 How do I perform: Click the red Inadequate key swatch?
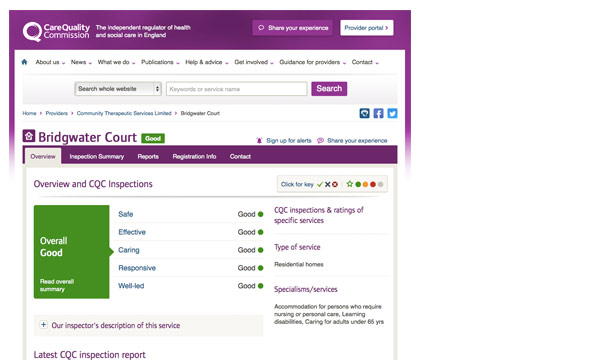[373, 184]
